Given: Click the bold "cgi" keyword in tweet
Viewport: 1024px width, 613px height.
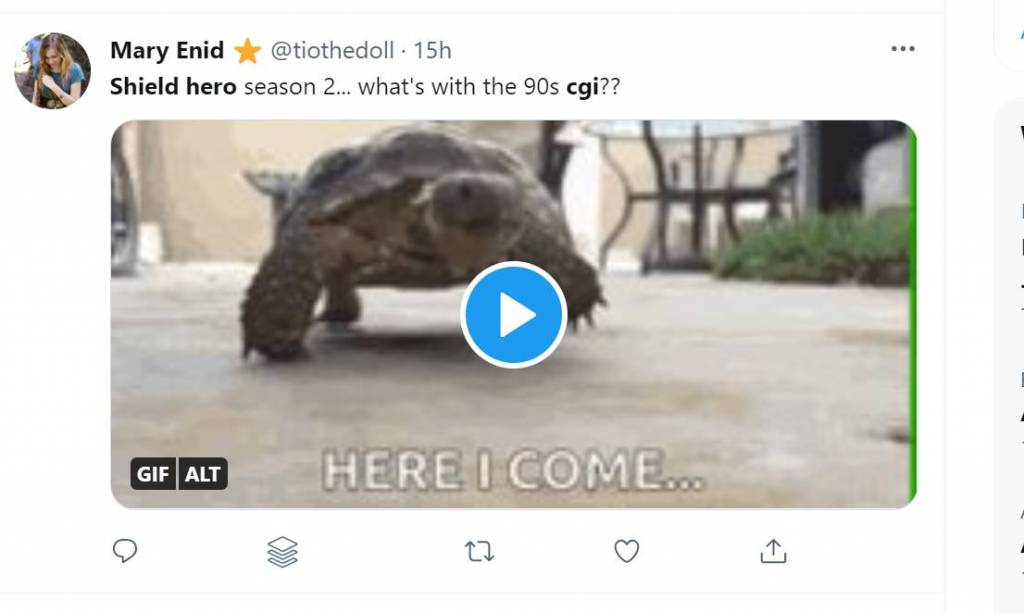Looking at the screenshot, I should 581,87.
